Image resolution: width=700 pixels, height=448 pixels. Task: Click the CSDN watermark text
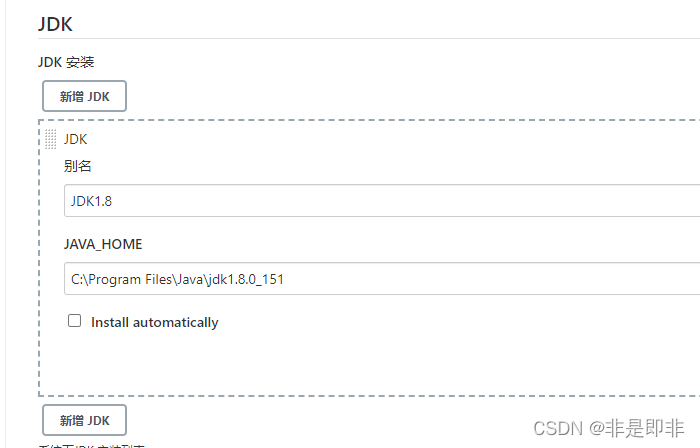(558, 428)
